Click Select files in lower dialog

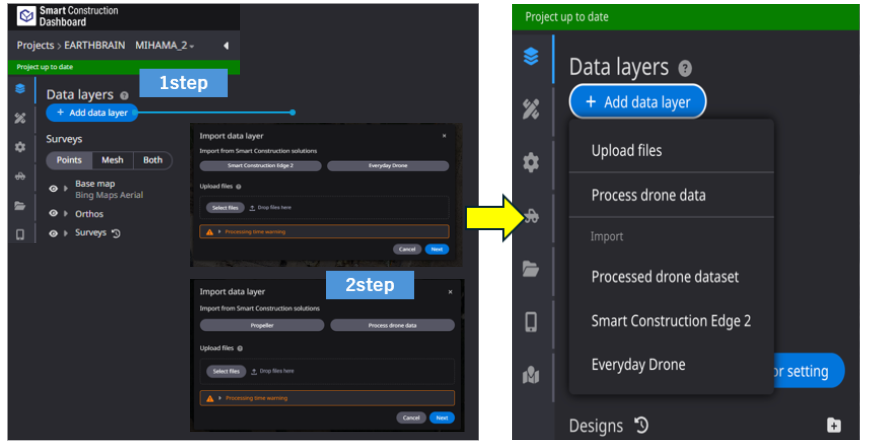pos(226,371)
